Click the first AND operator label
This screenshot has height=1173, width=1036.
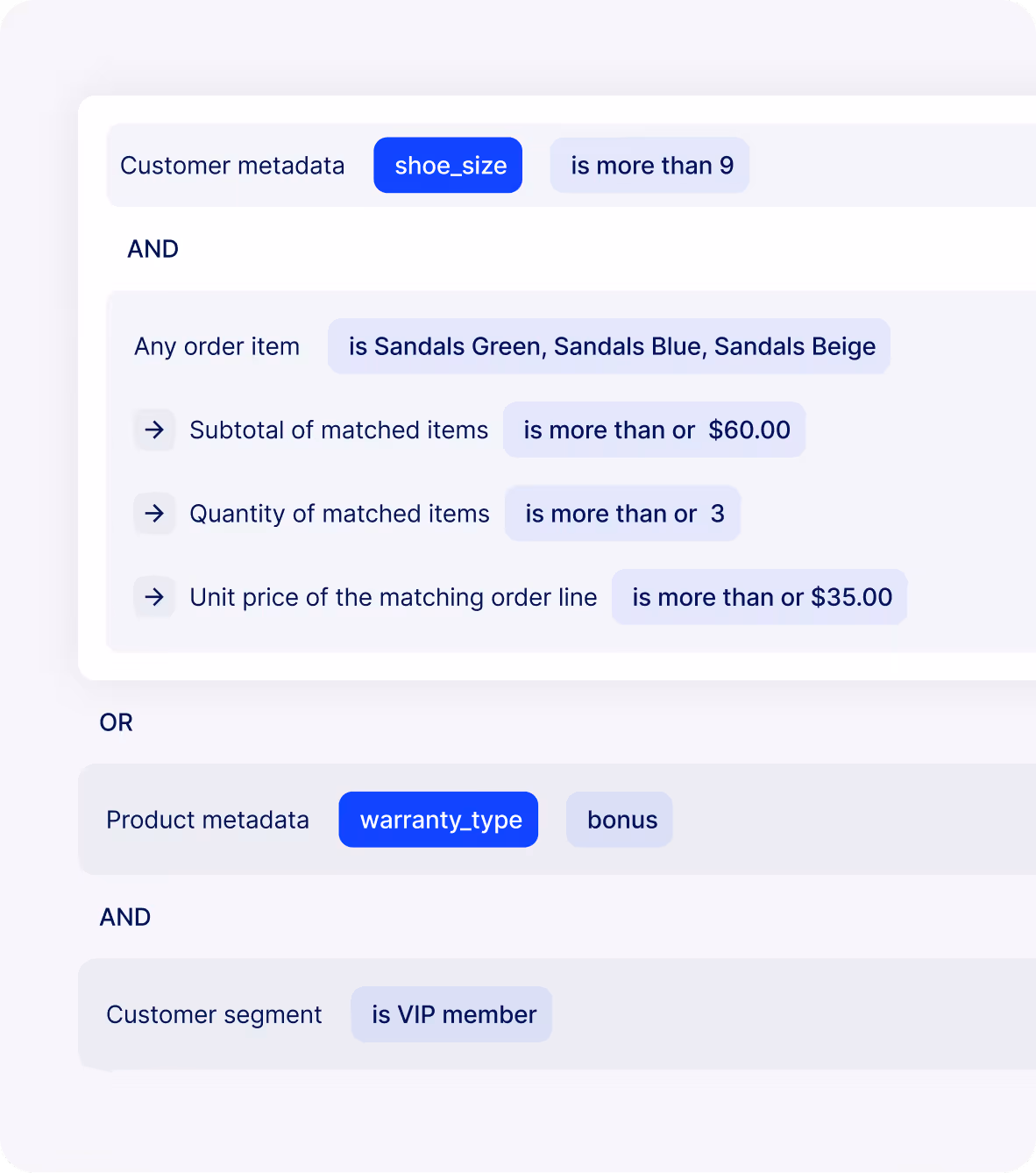[x=153, y=249]
